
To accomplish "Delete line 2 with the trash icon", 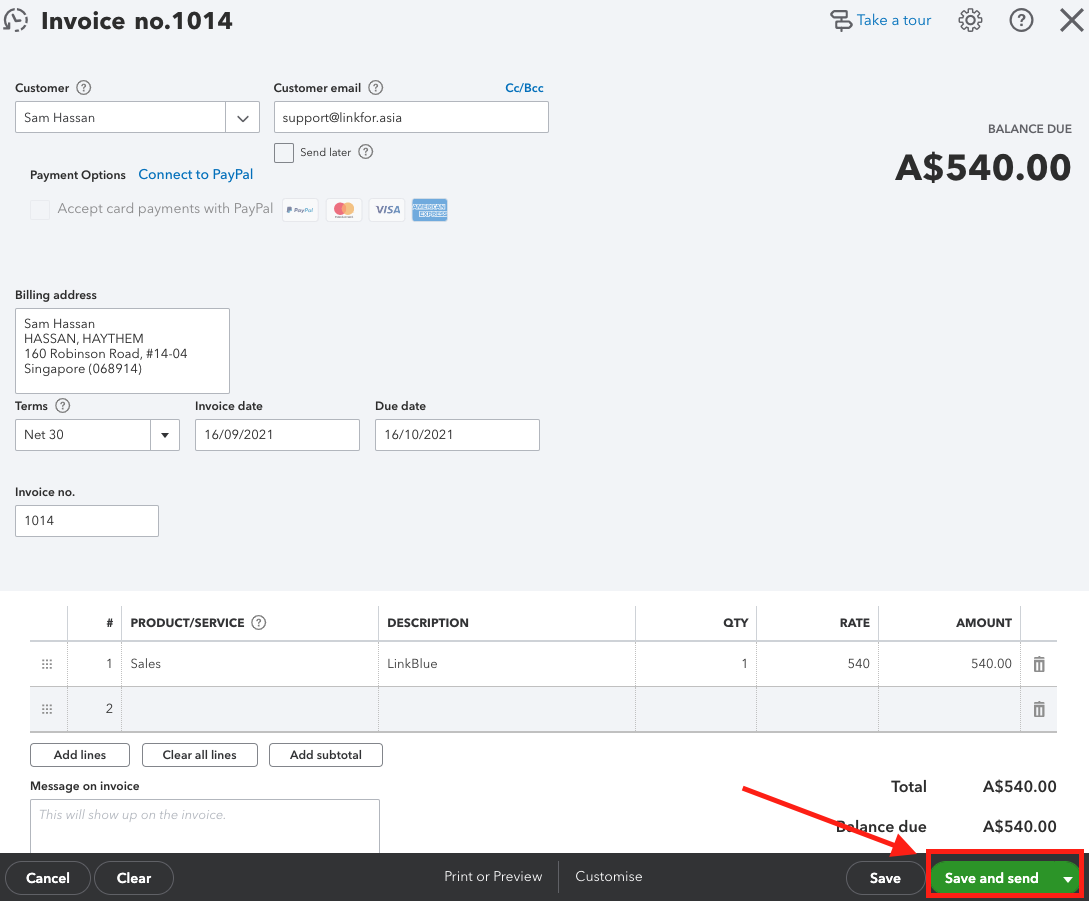I will pos(1039,709).
